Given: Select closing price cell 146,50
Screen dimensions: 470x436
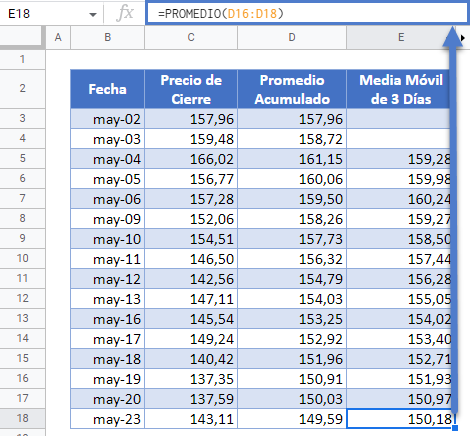Looking at the screenshot, I should pyautogui.click(x=191, y=259).
